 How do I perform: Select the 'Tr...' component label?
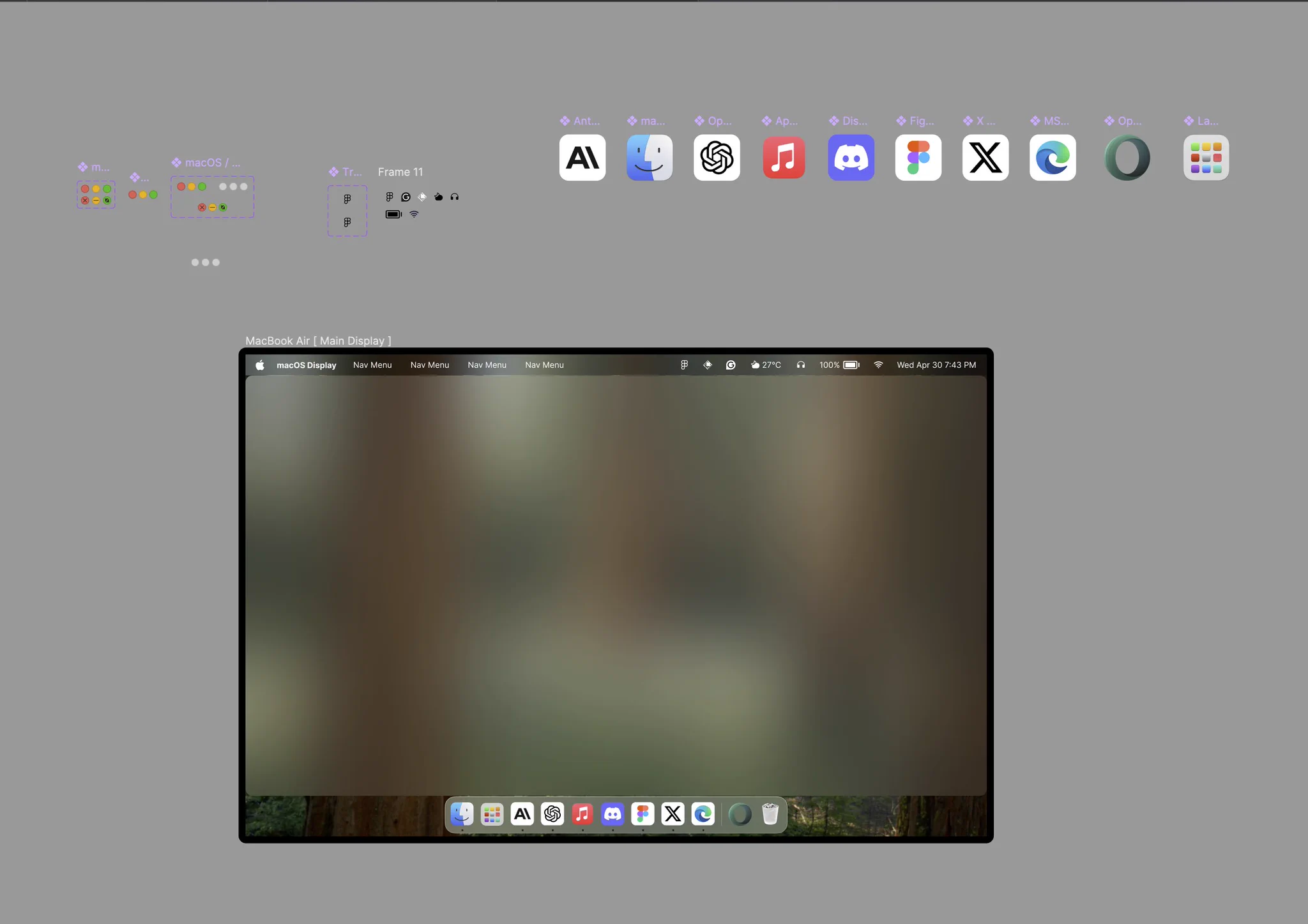click(346, 172)
